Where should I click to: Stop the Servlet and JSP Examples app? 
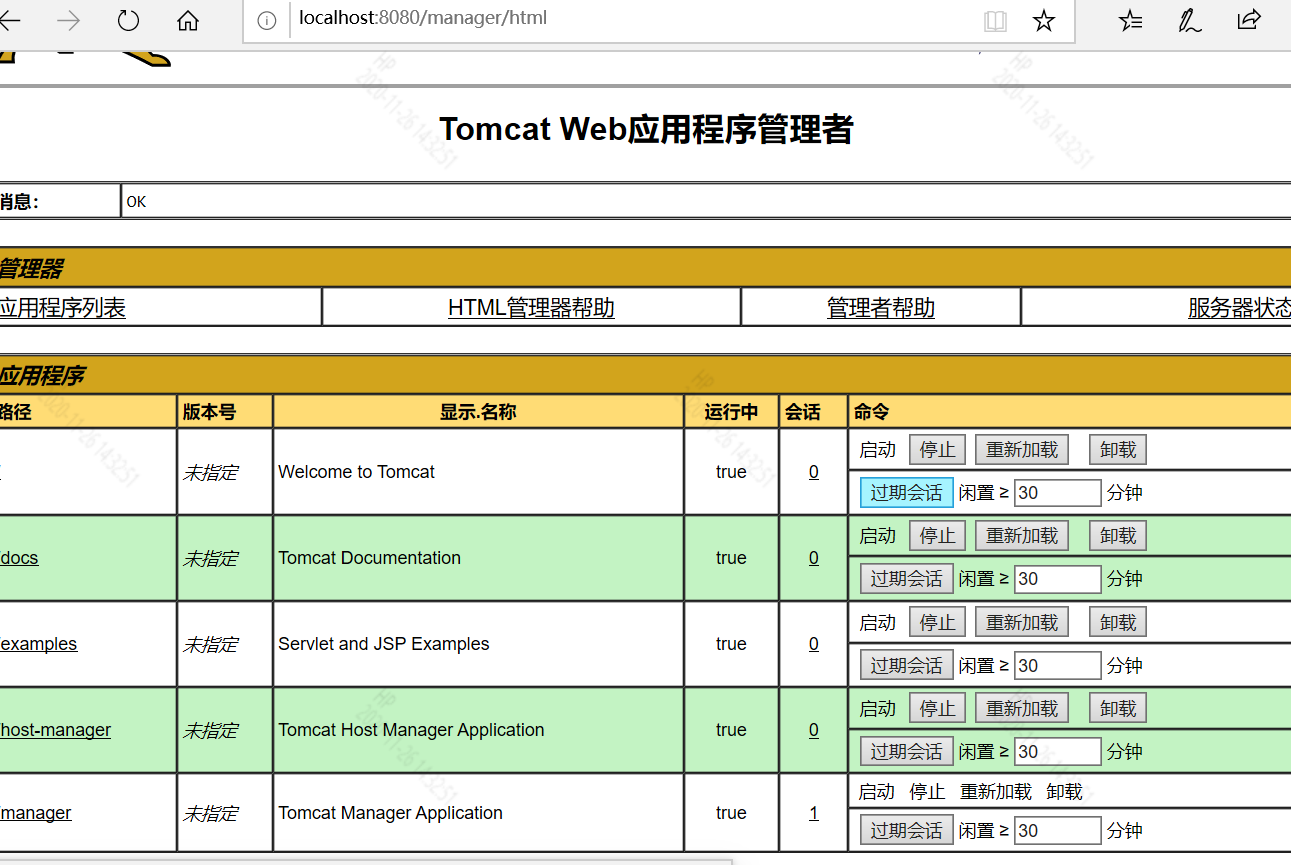click(x=938, y=622)
